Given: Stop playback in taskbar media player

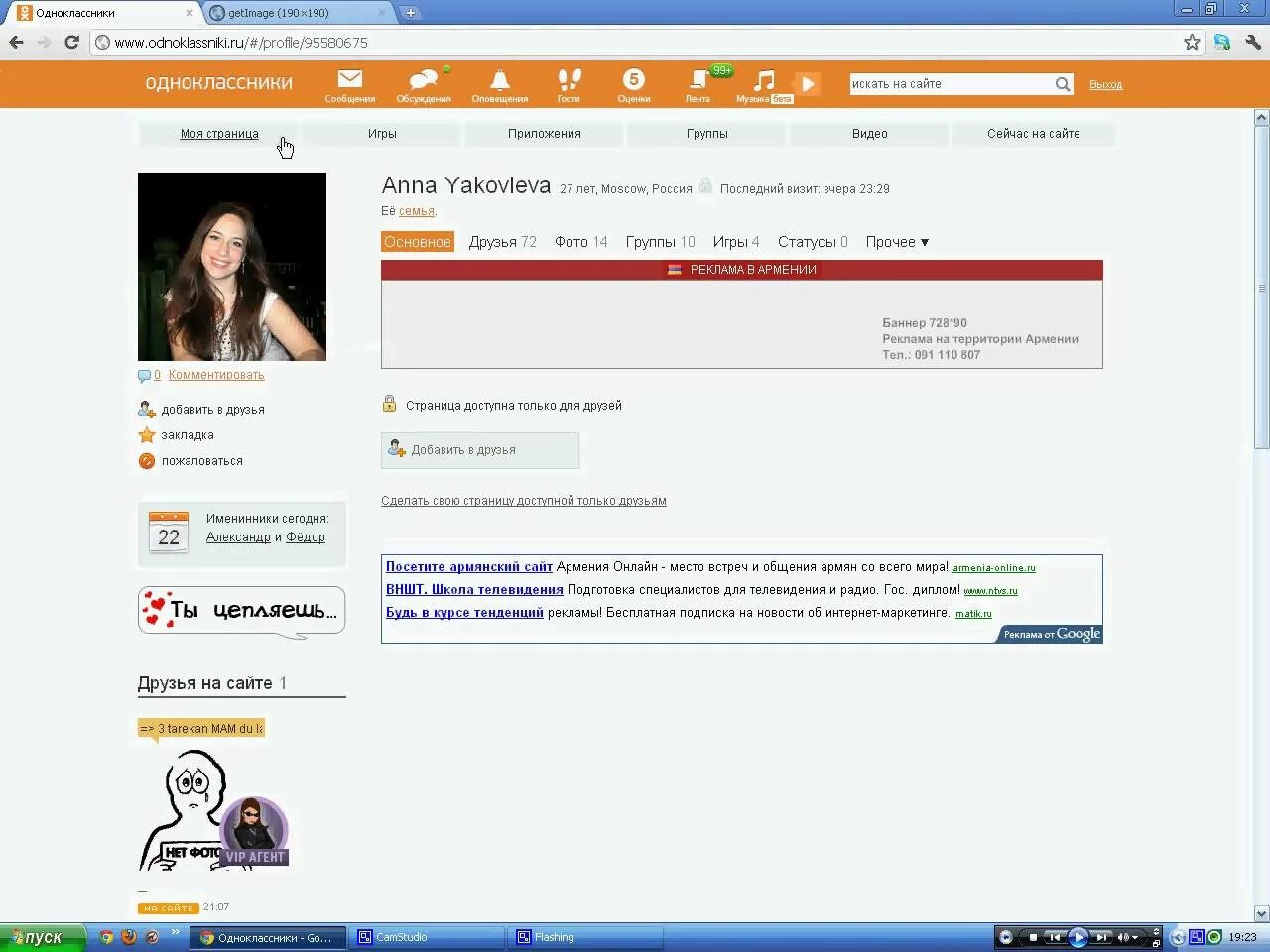Looking at the screenshot, I should [1033, 937].
